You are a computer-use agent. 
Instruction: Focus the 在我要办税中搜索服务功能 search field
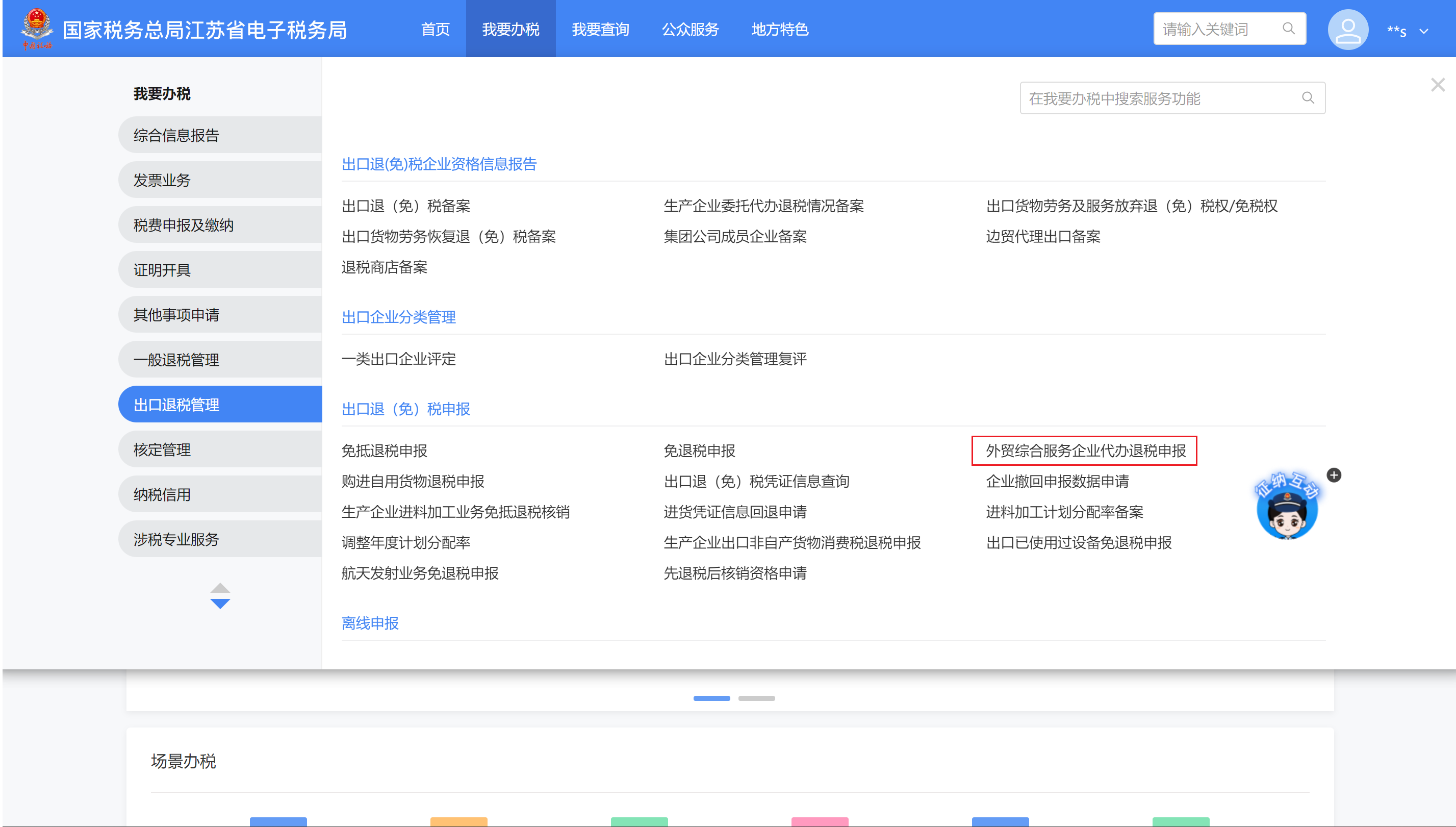tap(1158, 98)
